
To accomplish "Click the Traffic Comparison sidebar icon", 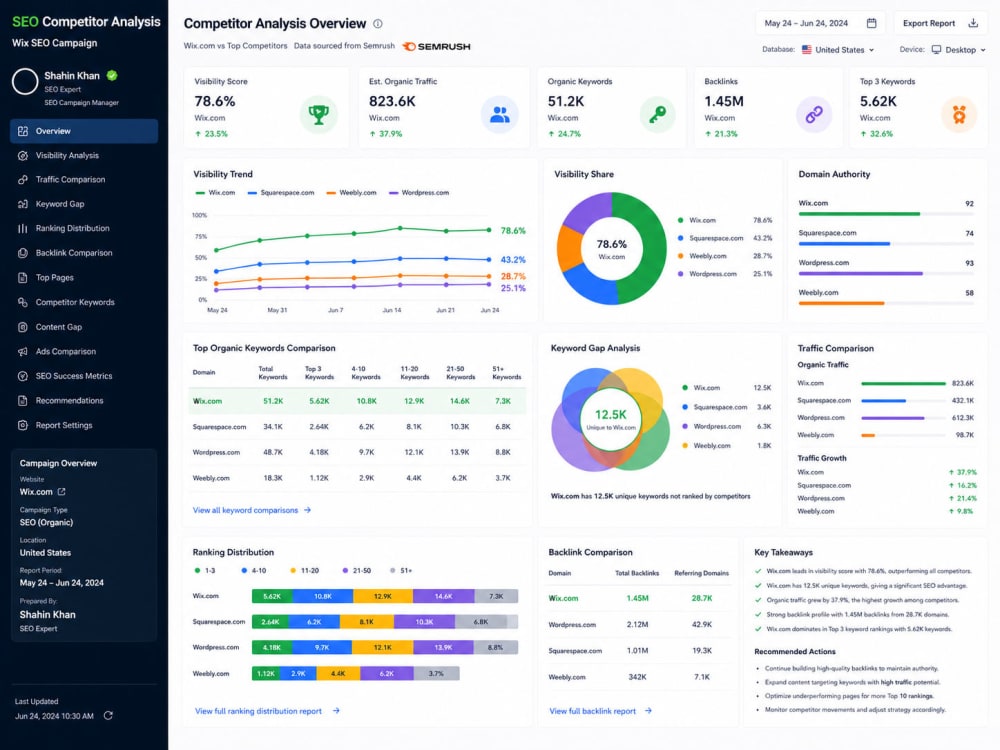I will (x=23, y=180).
